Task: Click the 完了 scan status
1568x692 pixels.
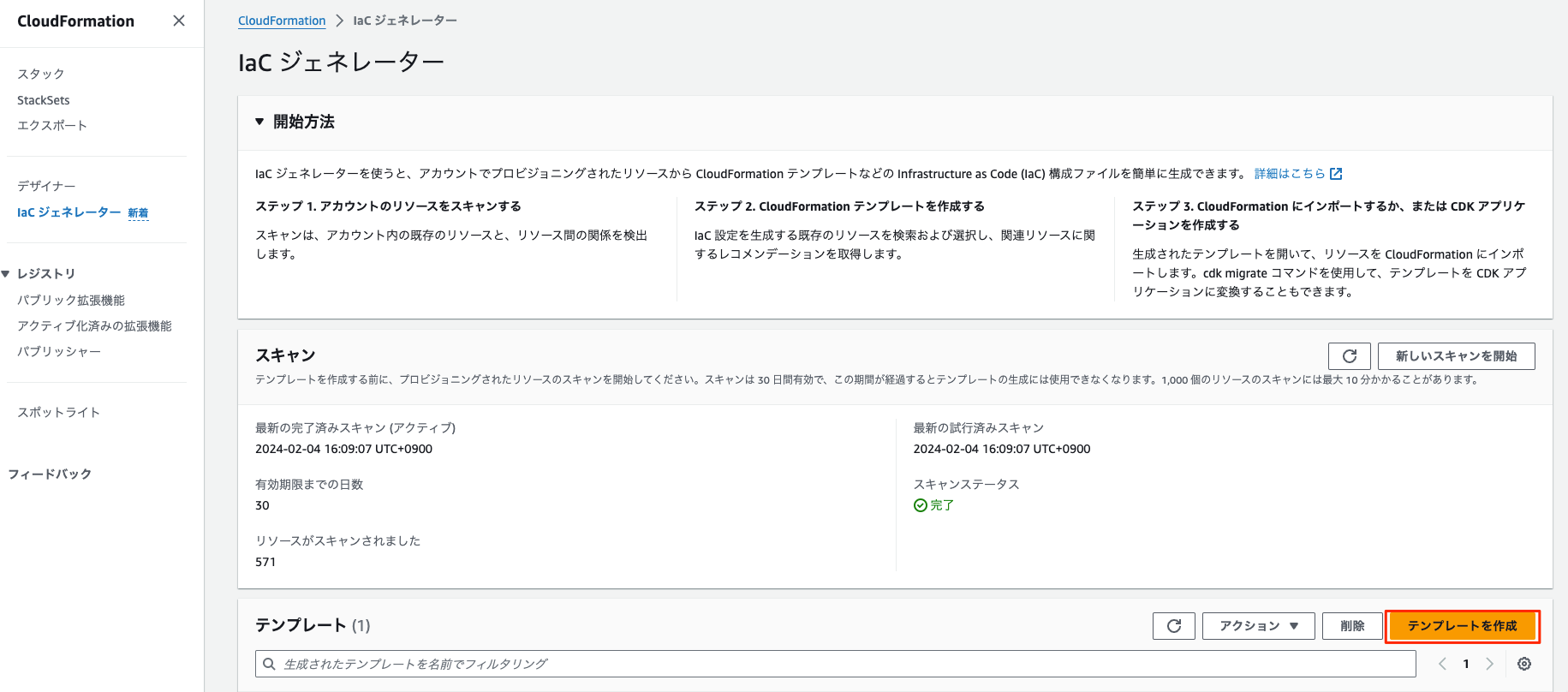Action: [x=933, y=505]
